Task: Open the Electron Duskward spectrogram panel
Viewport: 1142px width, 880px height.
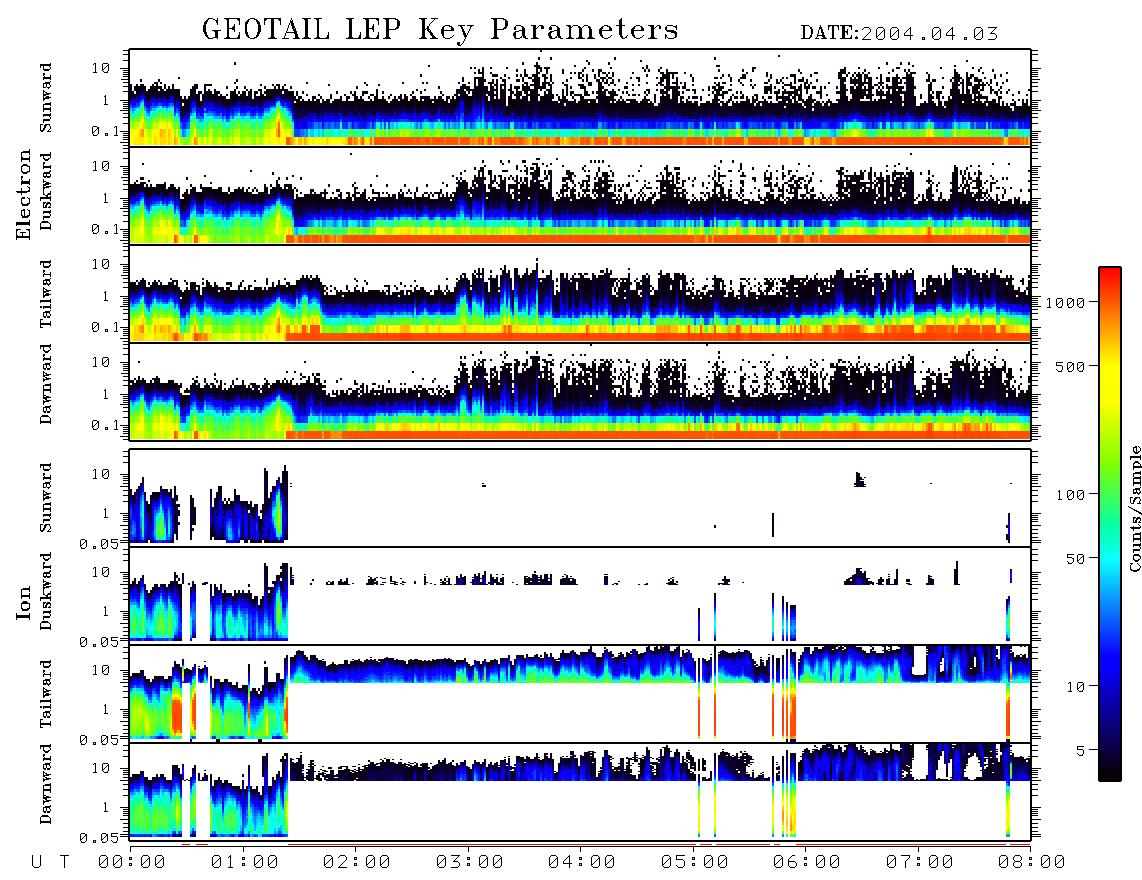Action: [x=580, y=195]
